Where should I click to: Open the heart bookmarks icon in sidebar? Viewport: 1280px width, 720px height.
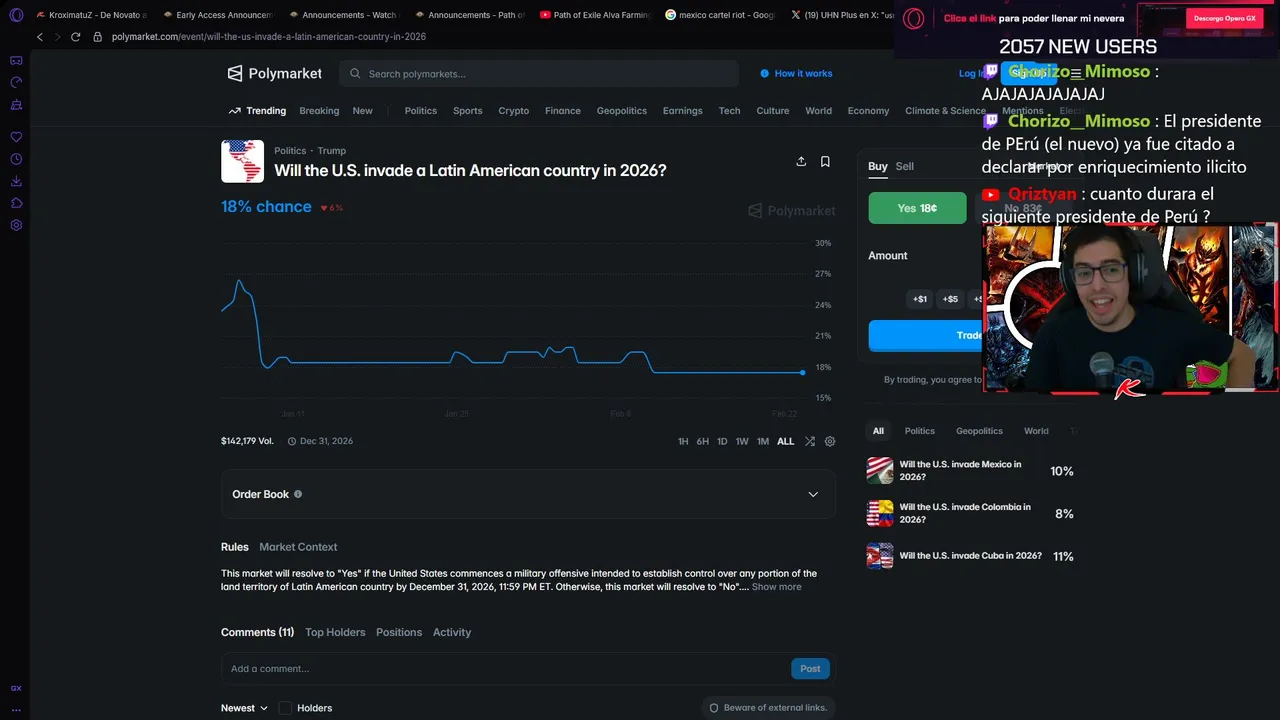pos(16,137)
